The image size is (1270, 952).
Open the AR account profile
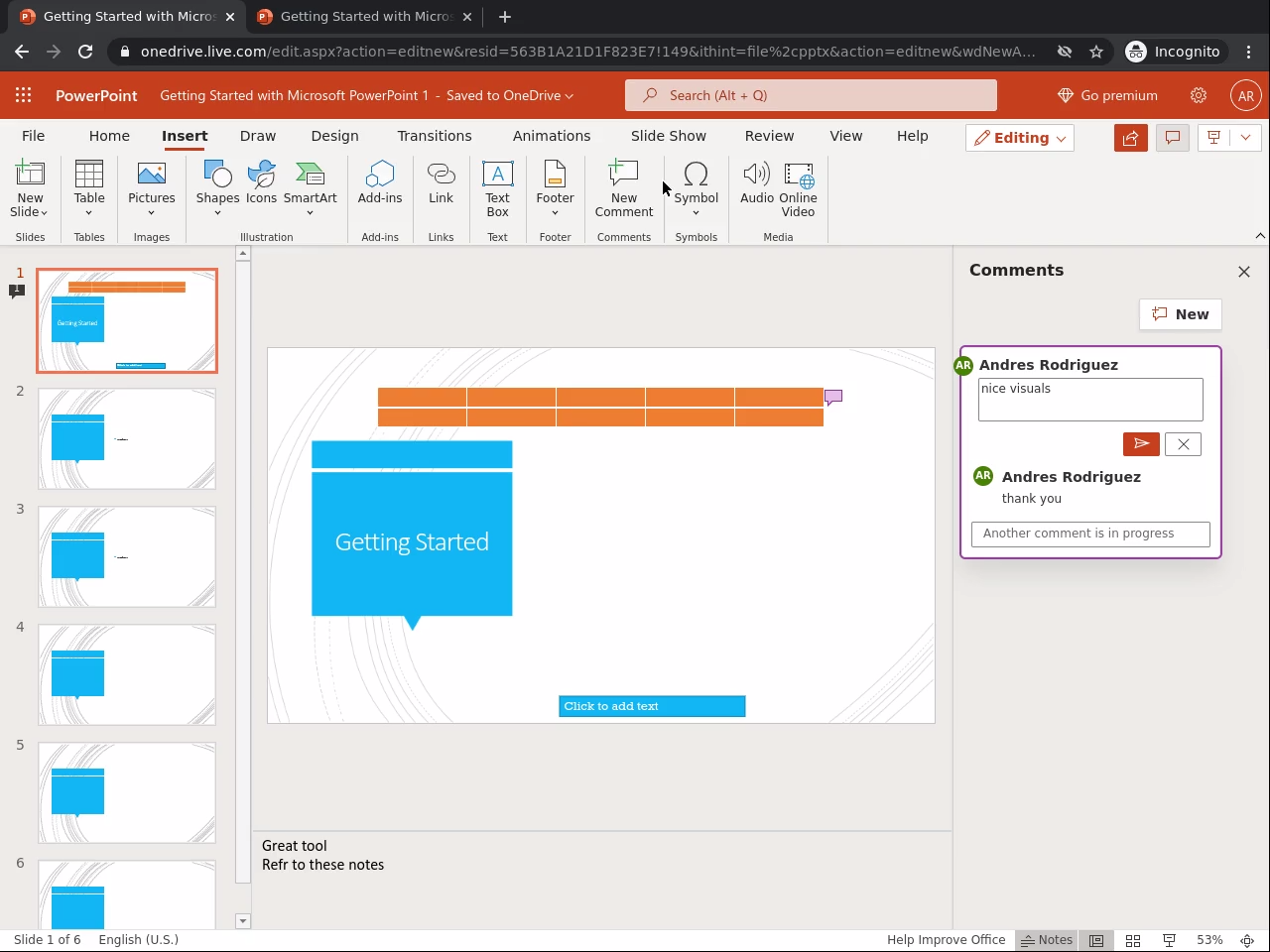1246,95
